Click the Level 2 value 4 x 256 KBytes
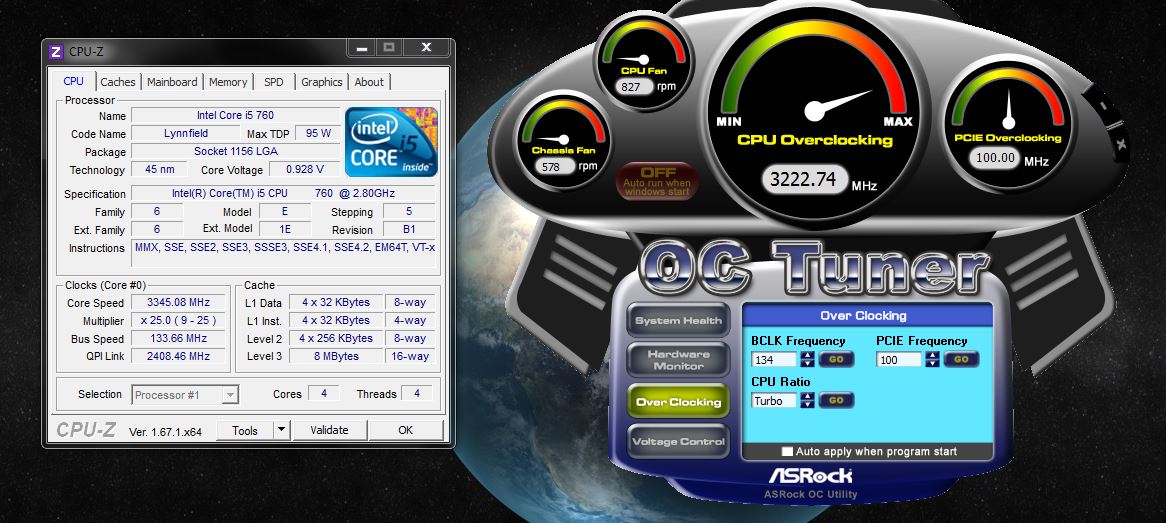Viewport: 1166px width, 523px height. coord(336,338)
